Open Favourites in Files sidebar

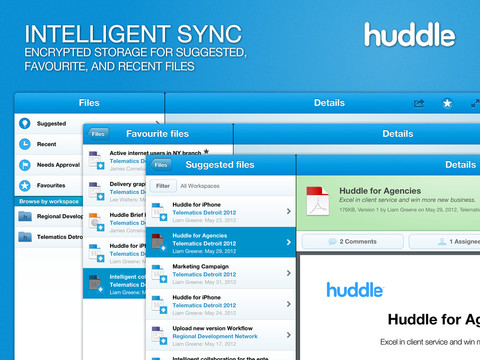coord(49,186)
